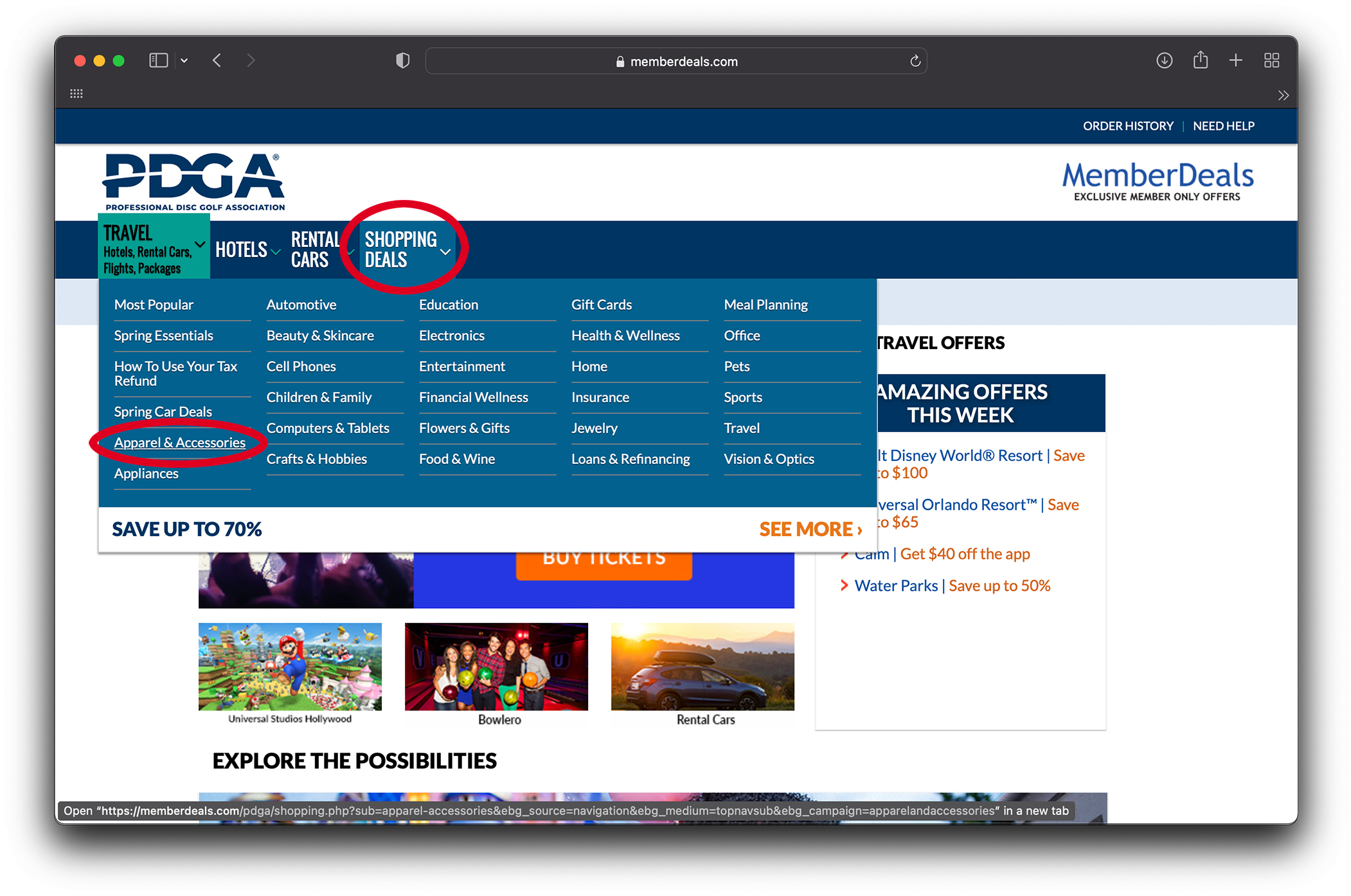Click the See More link

click(x=810, y=529)
